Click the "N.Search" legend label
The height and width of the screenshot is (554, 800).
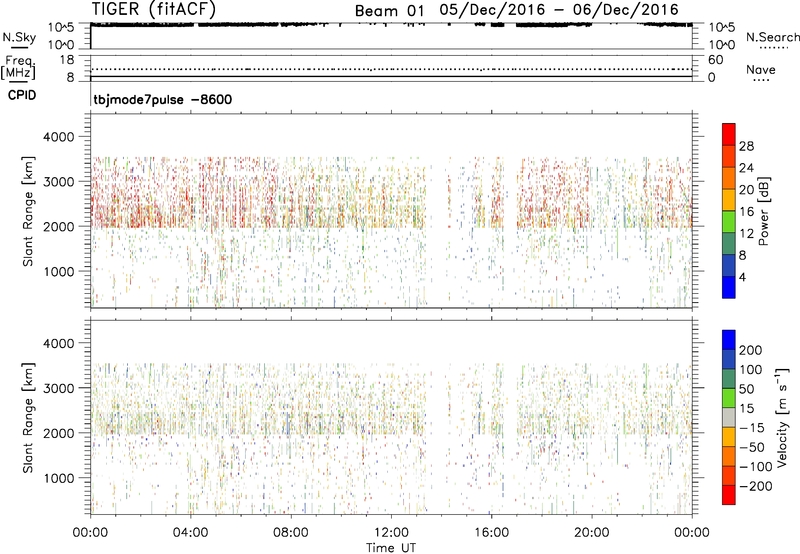pyautogui.click(x=773, y=37)
